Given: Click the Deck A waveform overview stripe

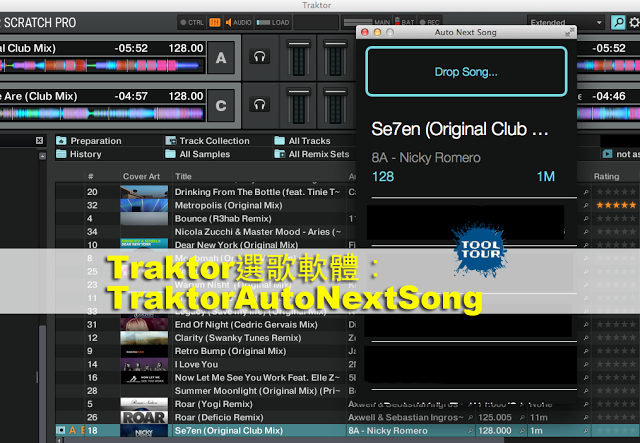Looking at the screenshot, I should click(x=102, y=65).
